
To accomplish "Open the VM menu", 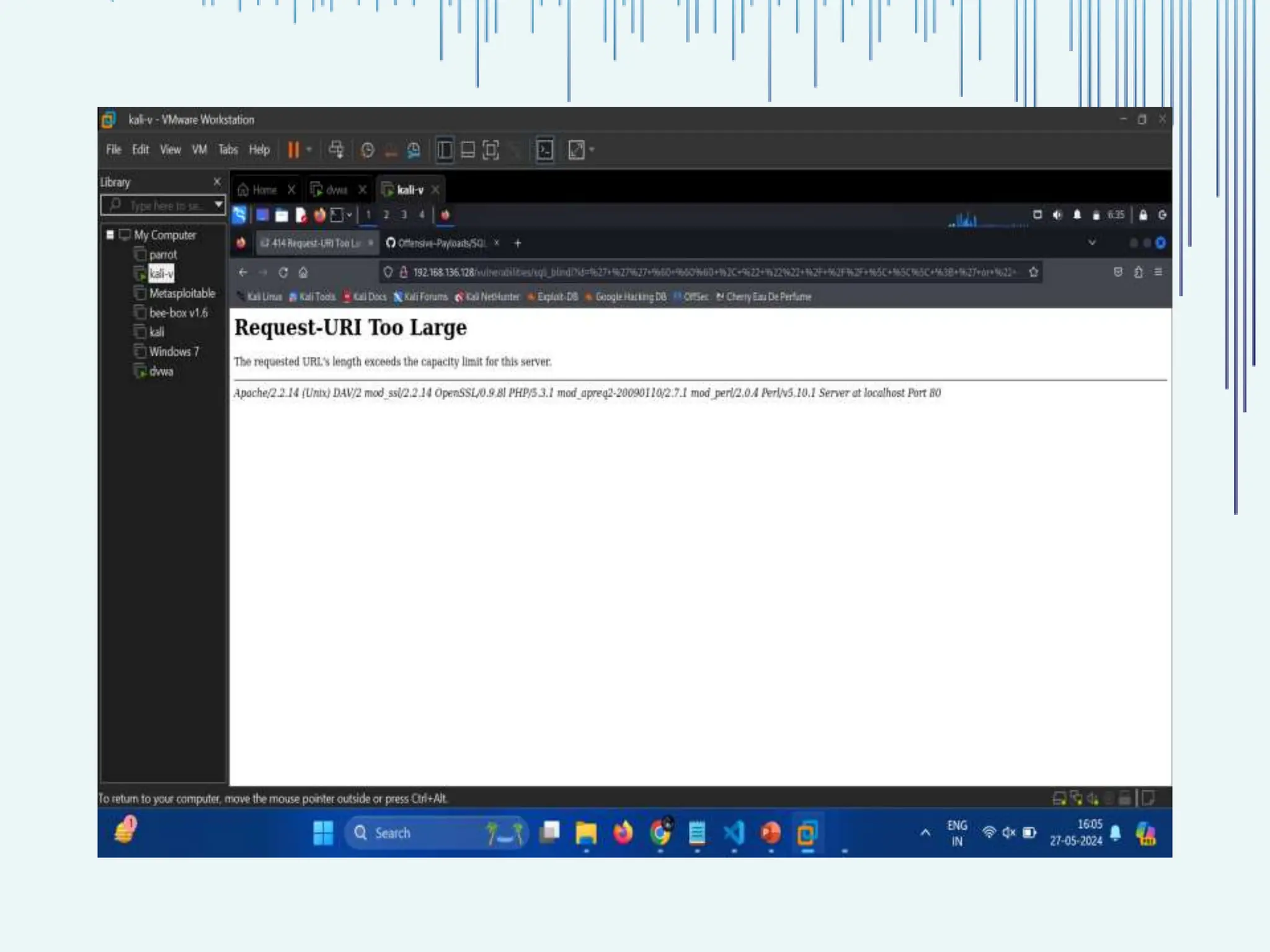I will coord(199,149).
